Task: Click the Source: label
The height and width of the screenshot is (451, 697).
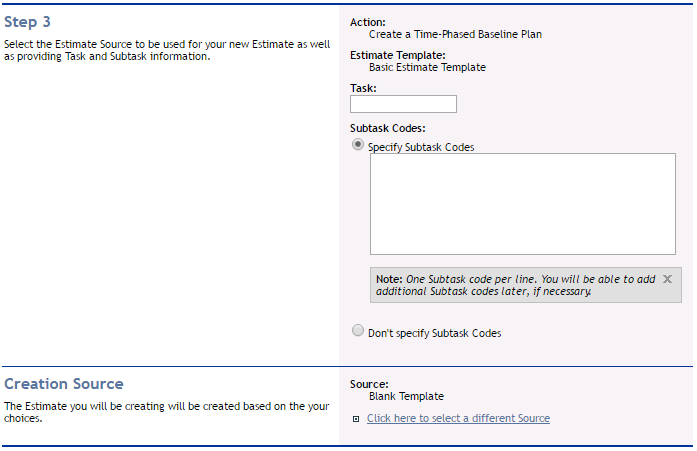Action: coord(369,384)
